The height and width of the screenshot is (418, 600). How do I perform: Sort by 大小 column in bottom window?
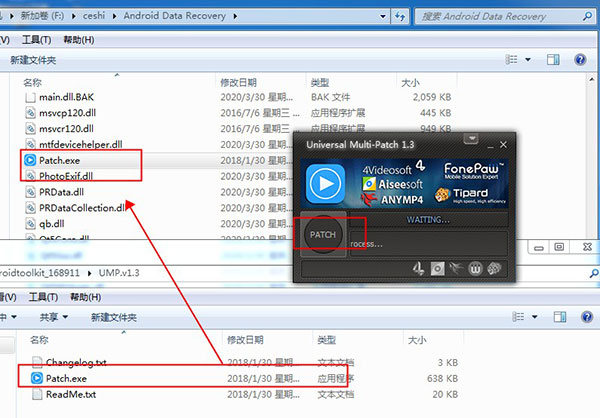point(417,340)
